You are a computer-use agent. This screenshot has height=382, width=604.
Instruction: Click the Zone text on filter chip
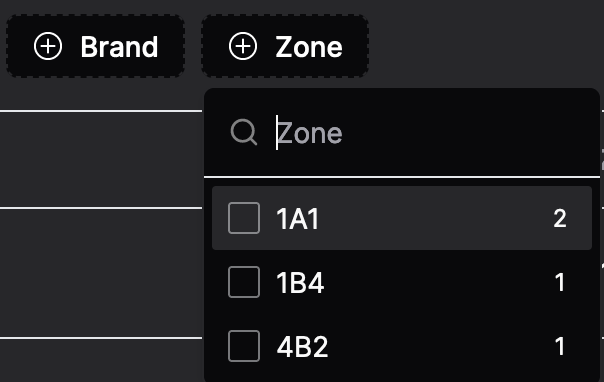coord(309,47)
